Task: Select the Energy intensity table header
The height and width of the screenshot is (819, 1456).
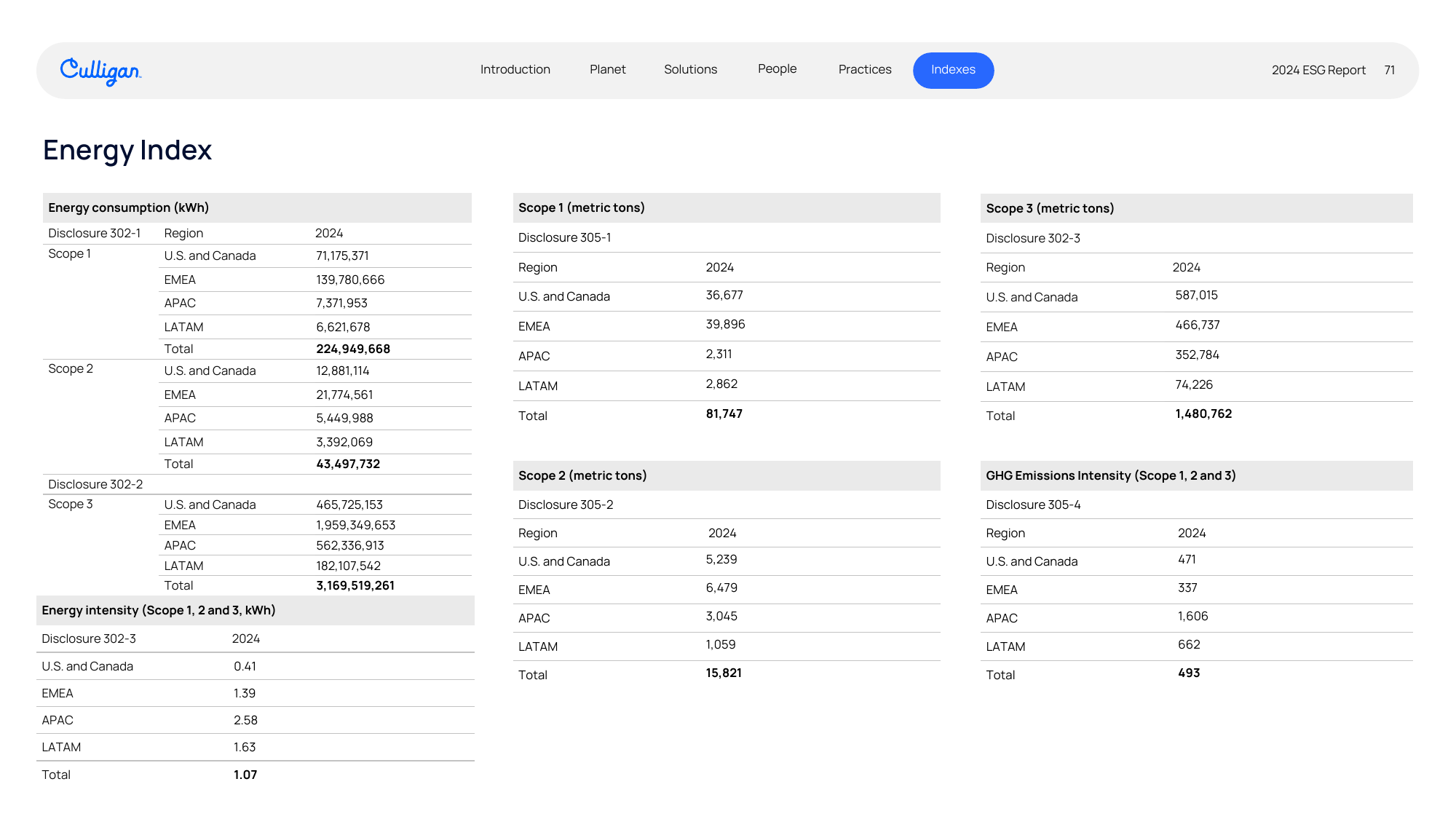Action: point(256,611)
